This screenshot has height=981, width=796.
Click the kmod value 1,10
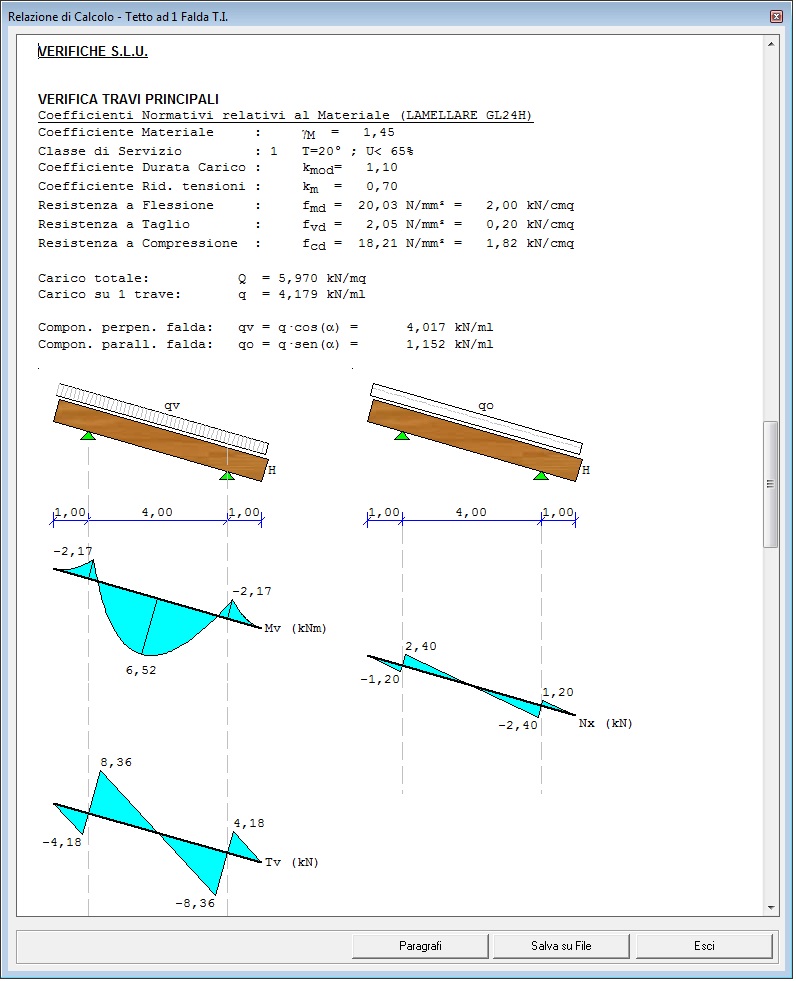coord(382,167)
